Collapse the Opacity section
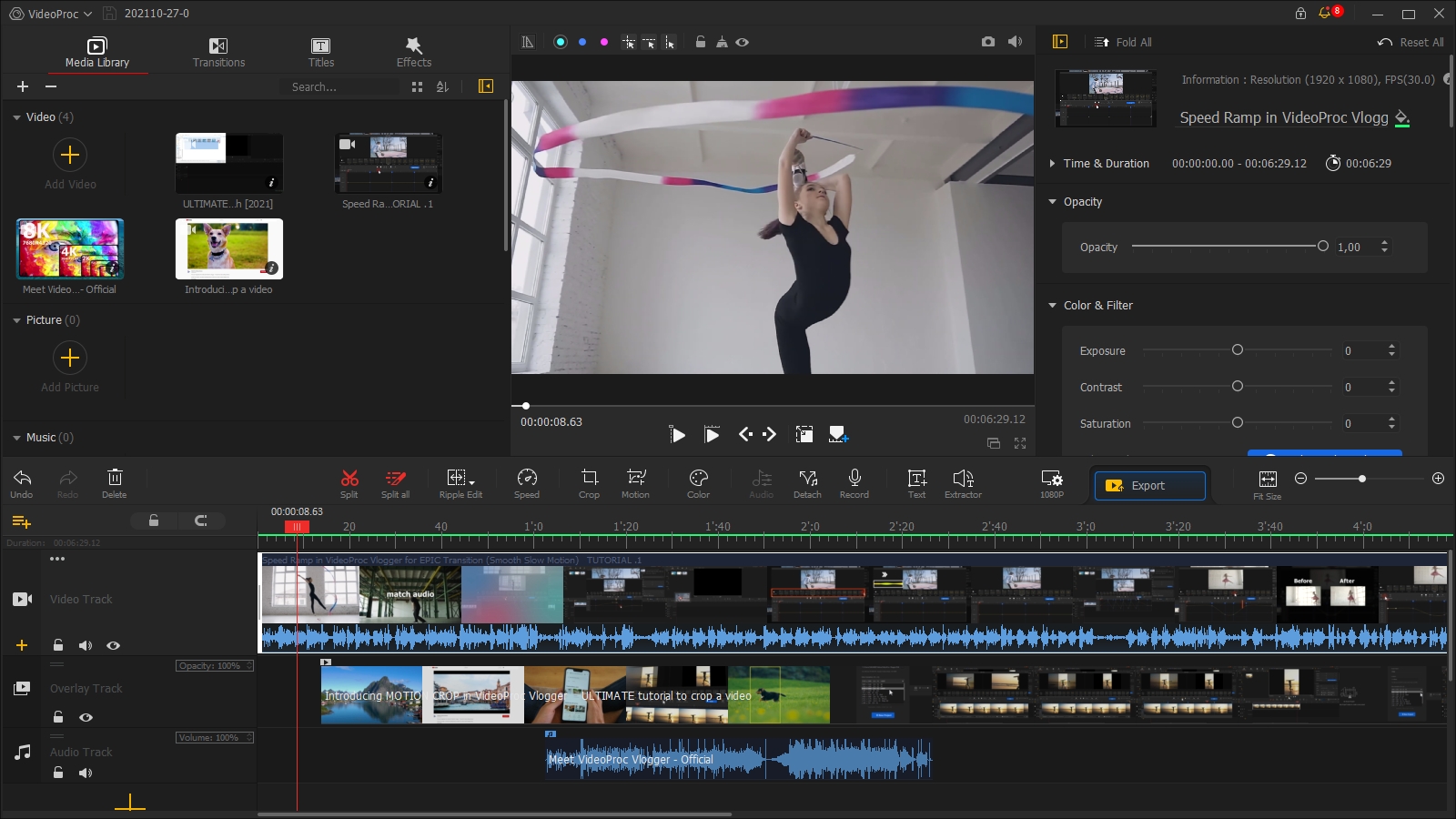This screenshot has width=1456, height=819. coord(1052,202)
